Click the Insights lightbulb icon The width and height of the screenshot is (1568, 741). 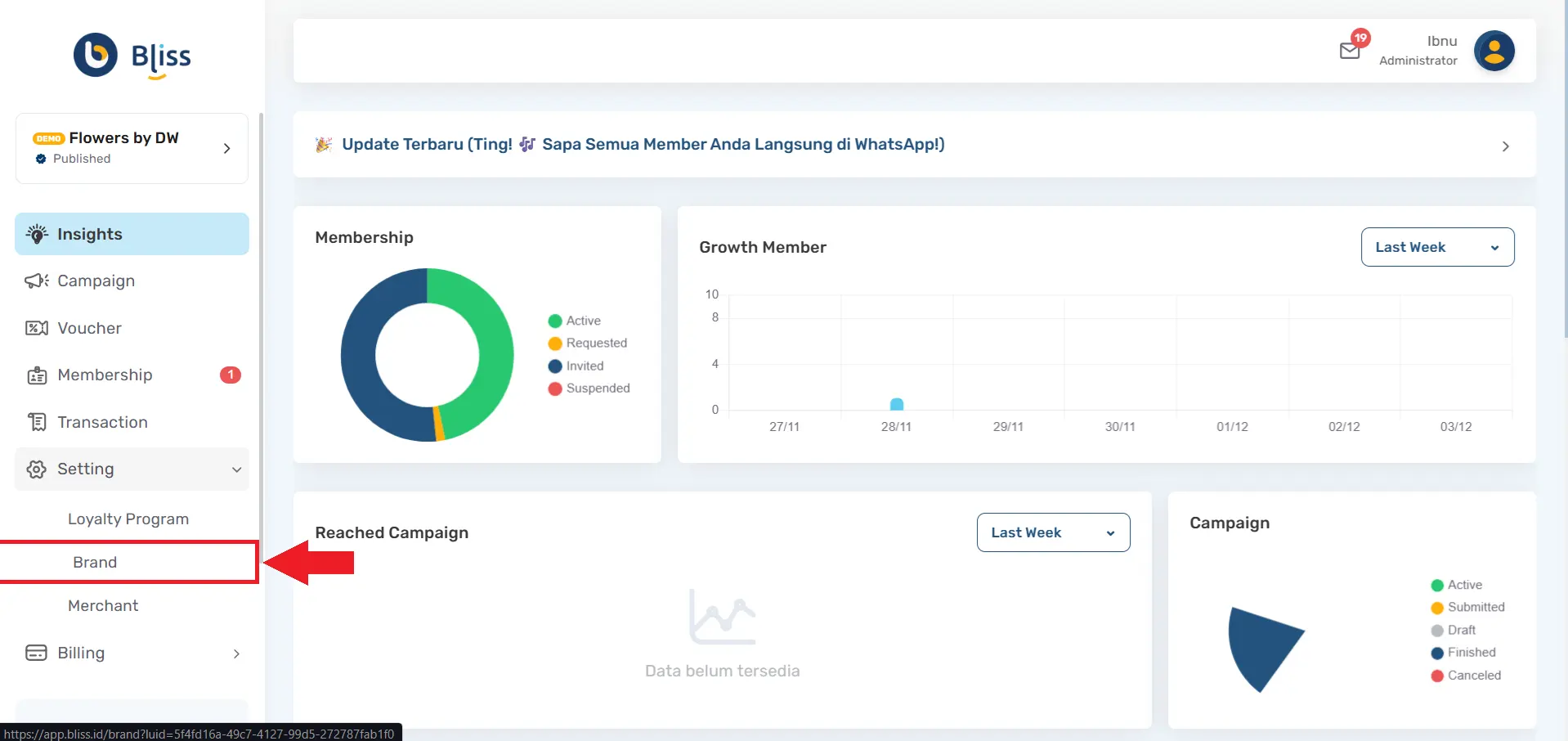click(37, 234)
